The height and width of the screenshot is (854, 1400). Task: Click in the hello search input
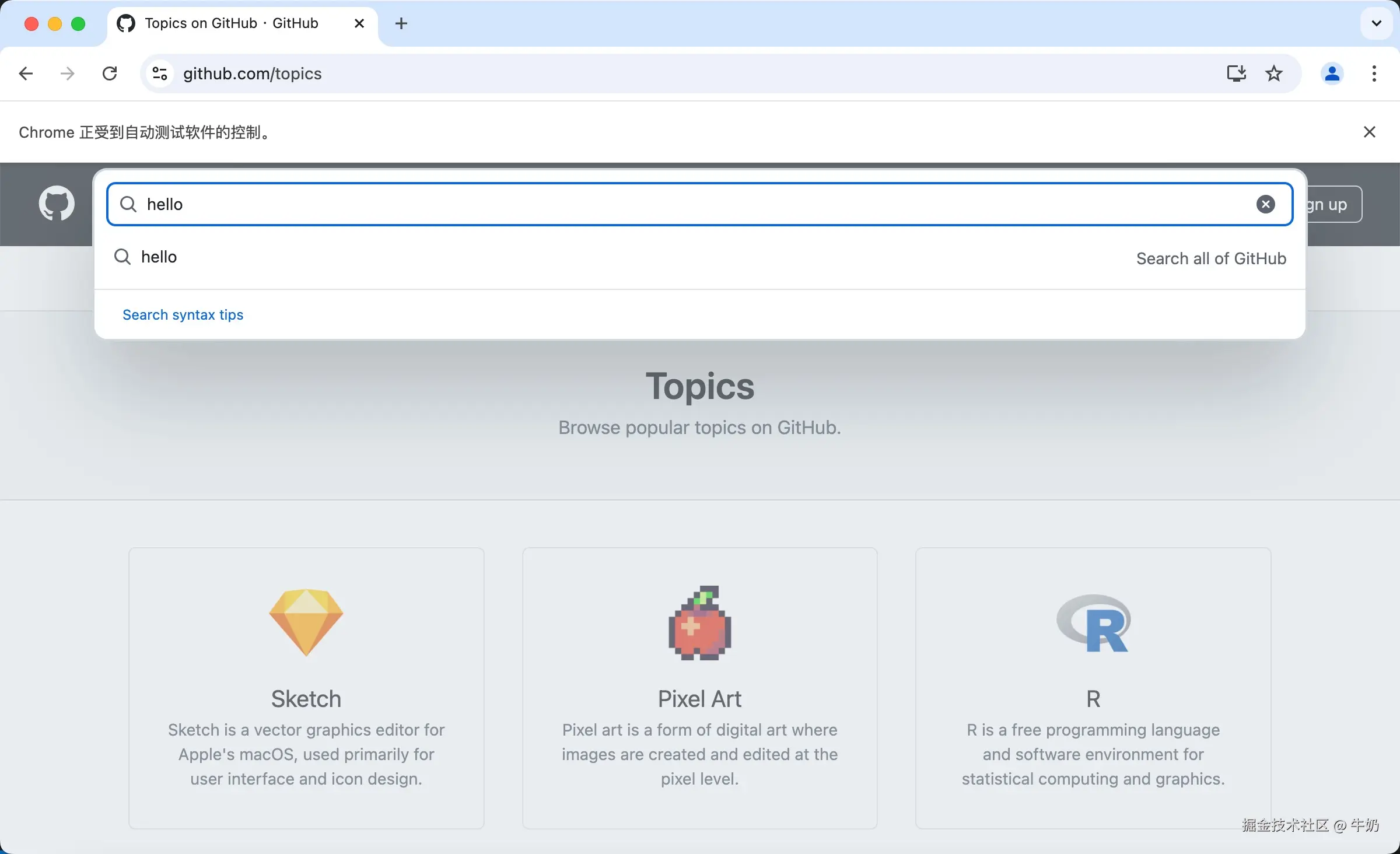(699, 204)
